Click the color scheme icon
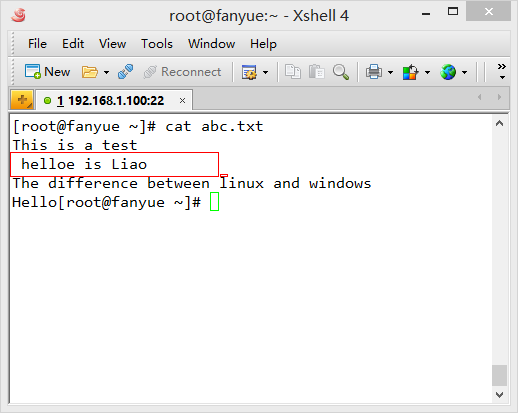The width and height of the screenshot is (518, 413). 410,72
